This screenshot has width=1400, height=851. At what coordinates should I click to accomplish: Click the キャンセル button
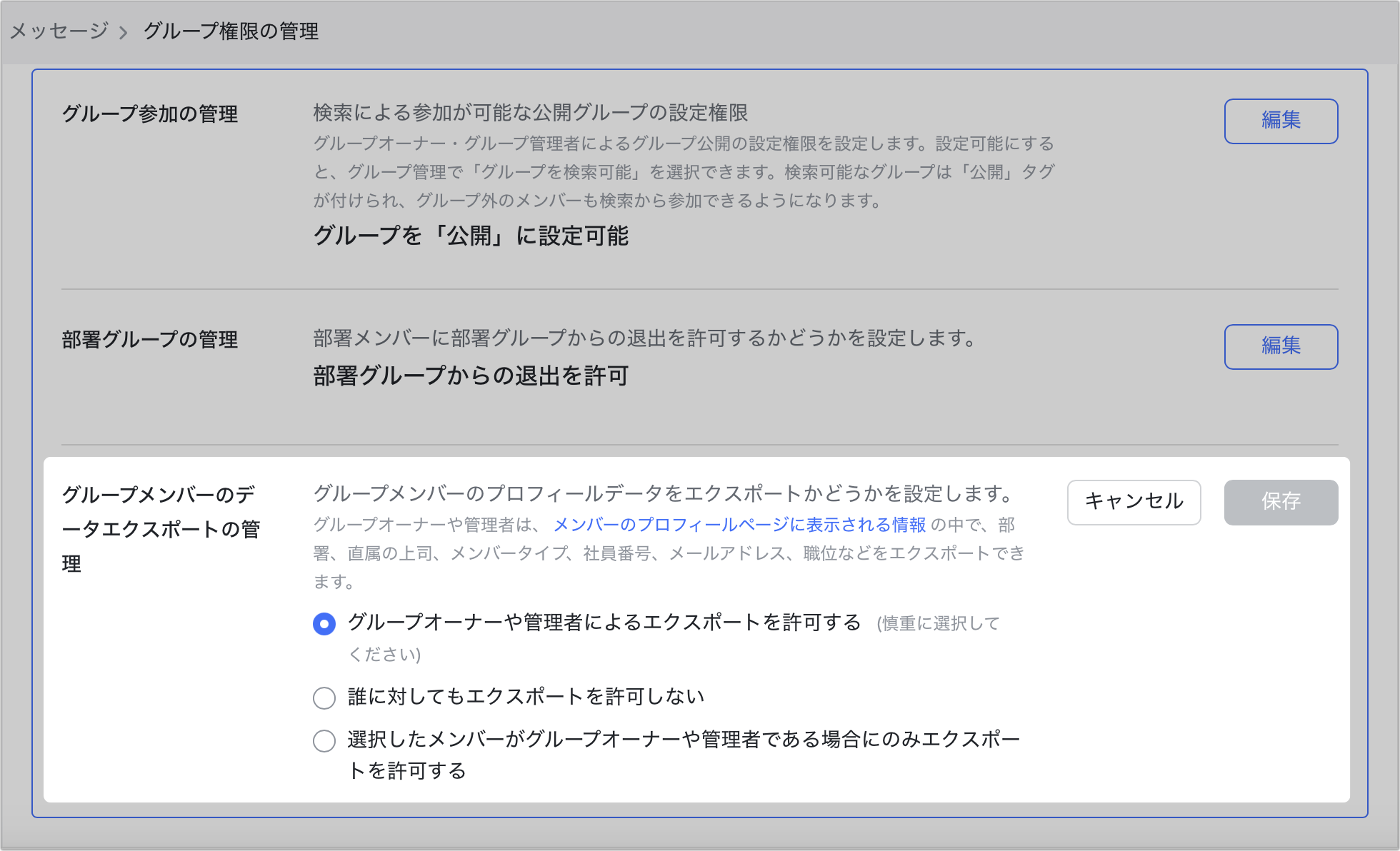point(1134,502)
